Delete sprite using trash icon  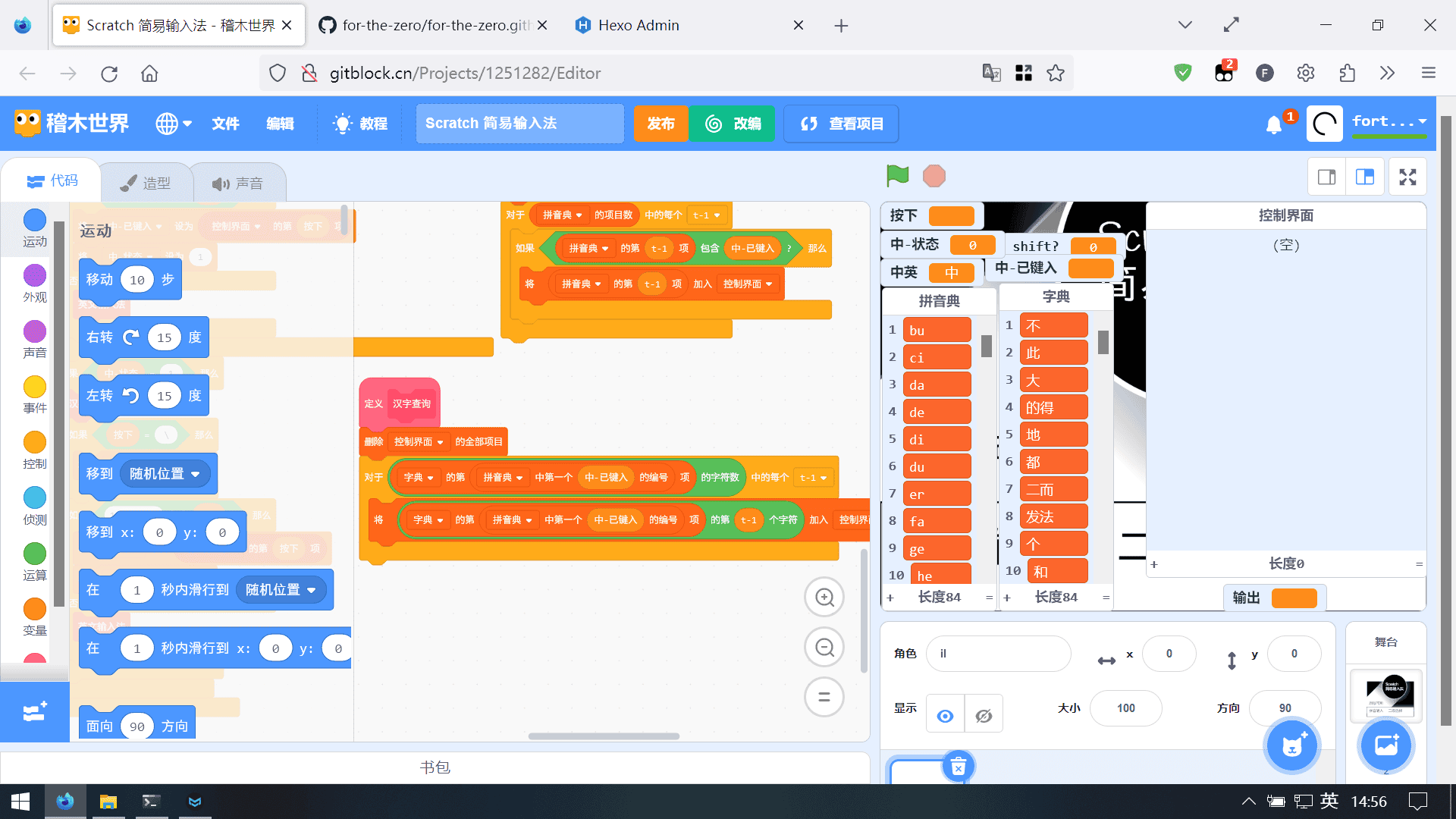click(958, 767)
